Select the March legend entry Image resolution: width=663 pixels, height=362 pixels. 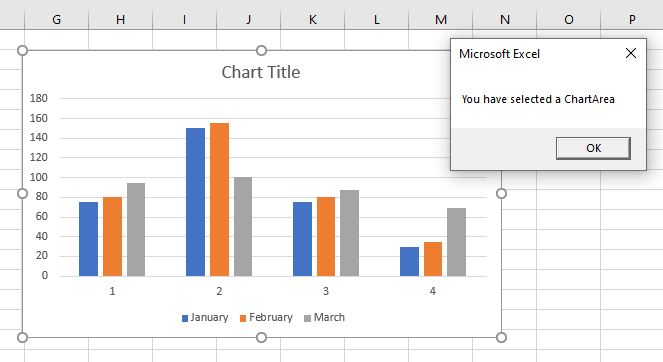tap(325, 318)
